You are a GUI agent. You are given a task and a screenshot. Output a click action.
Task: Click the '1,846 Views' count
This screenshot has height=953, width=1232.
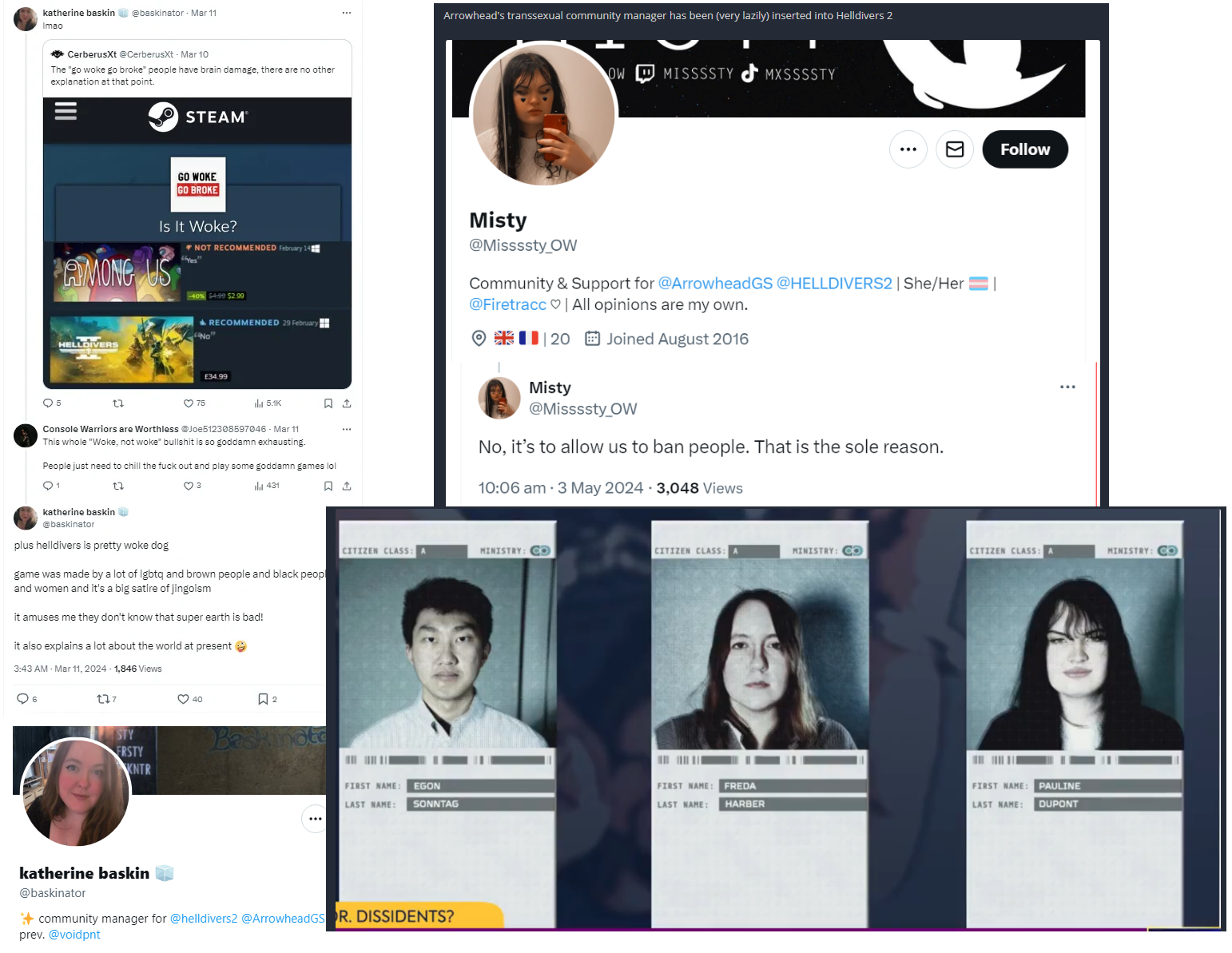137,669
